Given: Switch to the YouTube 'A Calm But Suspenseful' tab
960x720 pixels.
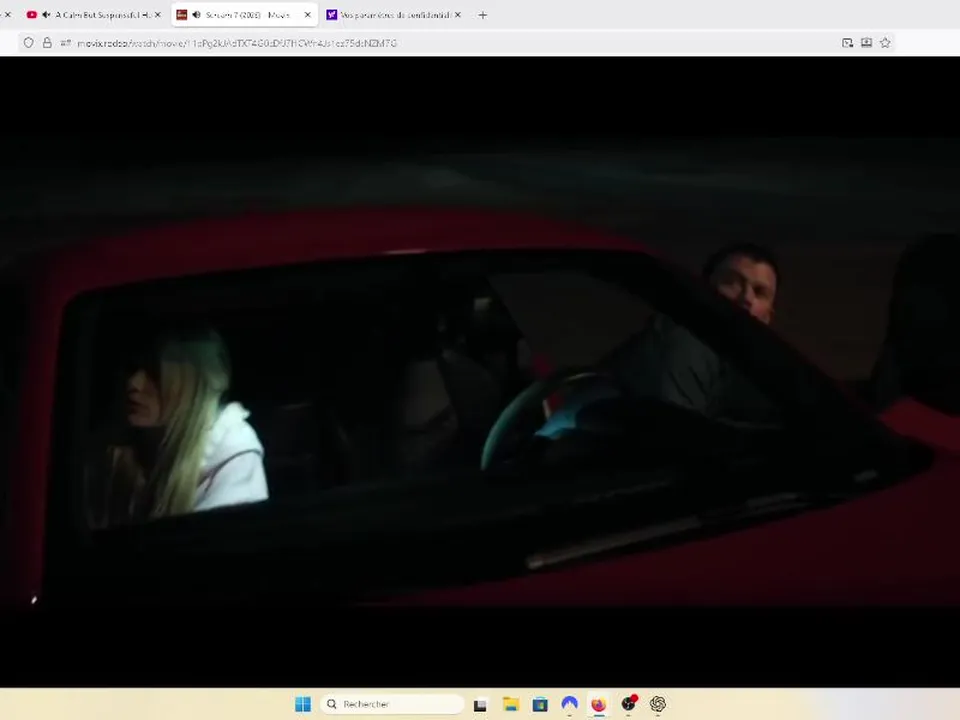Looking at the screenshot, I should 95,15.
